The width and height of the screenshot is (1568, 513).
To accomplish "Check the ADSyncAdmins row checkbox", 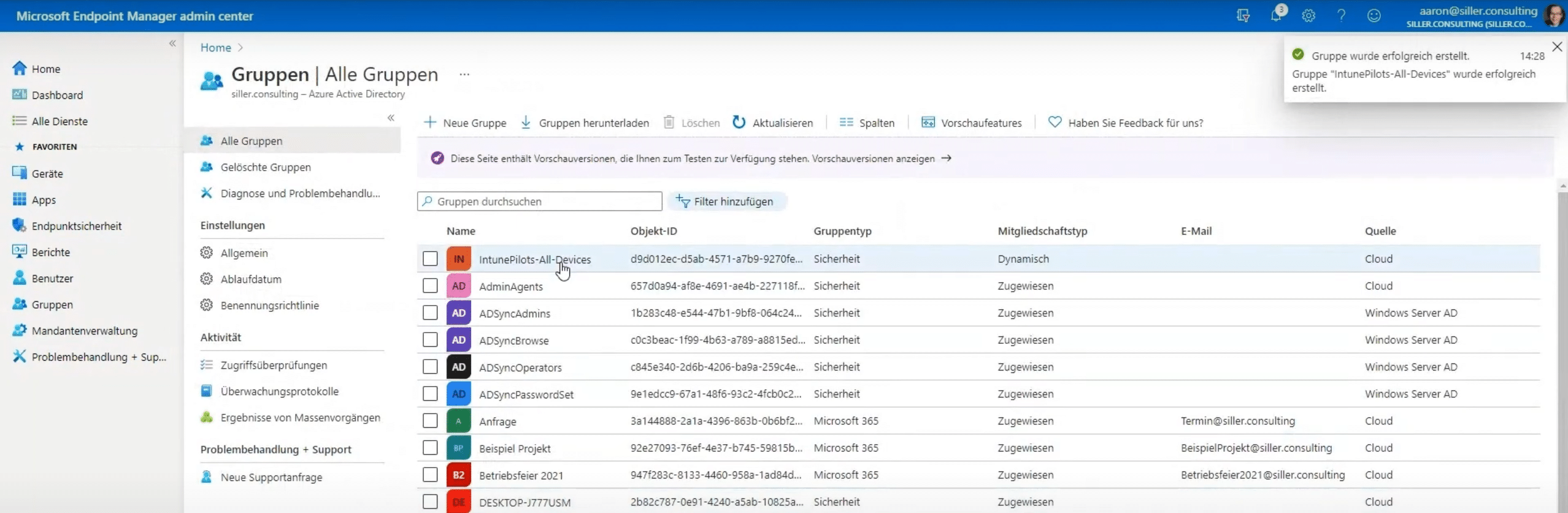I will 430,313.
